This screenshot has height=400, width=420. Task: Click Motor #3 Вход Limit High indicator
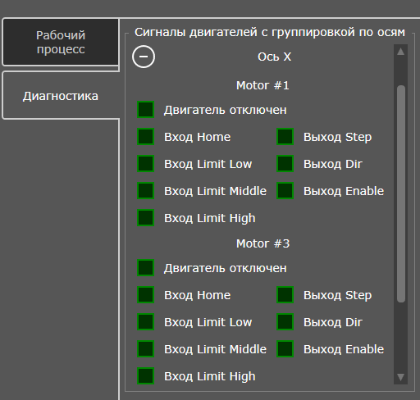pos(146,376)
